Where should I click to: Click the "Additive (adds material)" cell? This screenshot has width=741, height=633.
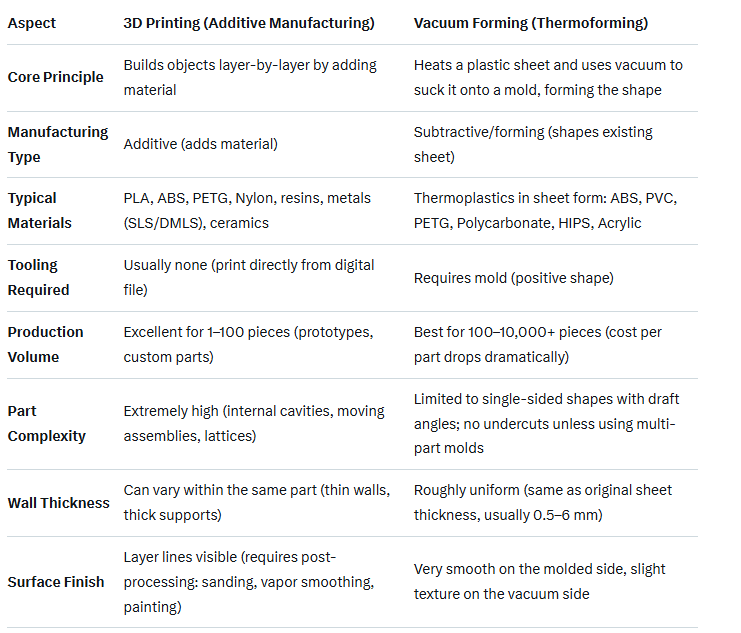tap(201, 144)
